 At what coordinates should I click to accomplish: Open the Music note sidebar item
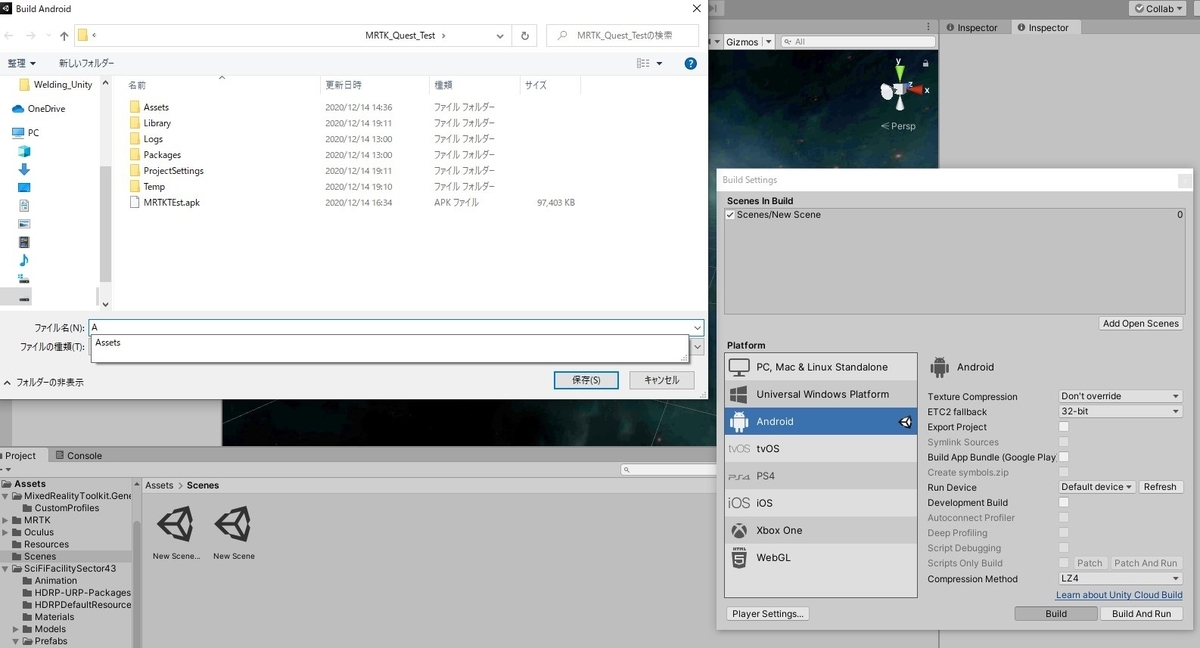click(24, 260)
